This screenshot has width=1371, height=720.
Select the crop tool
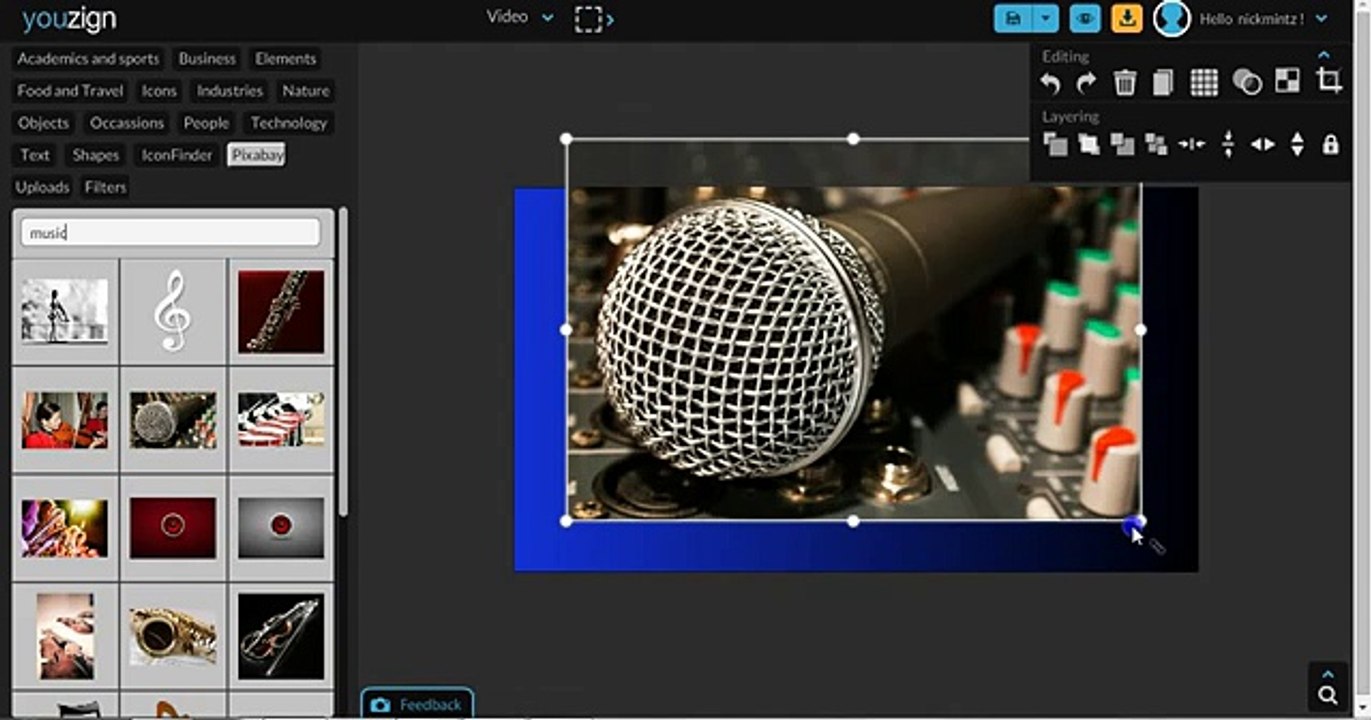click(1329, 80)
